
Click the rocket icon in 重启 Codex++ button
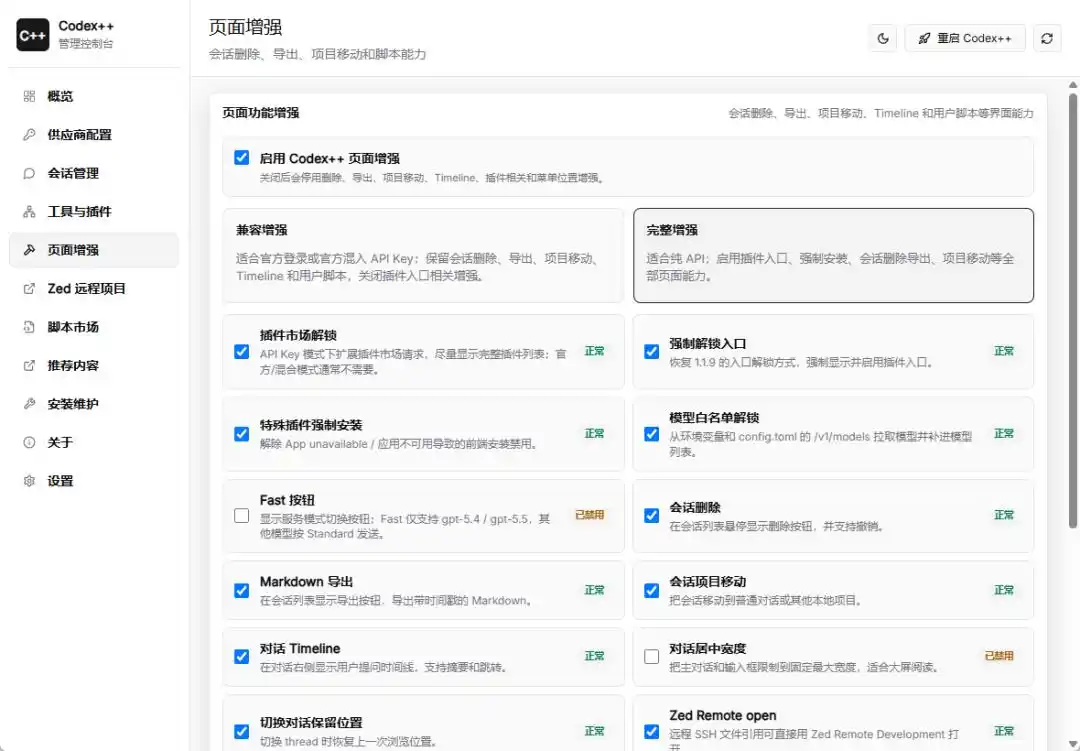click(x=924, y=39)
